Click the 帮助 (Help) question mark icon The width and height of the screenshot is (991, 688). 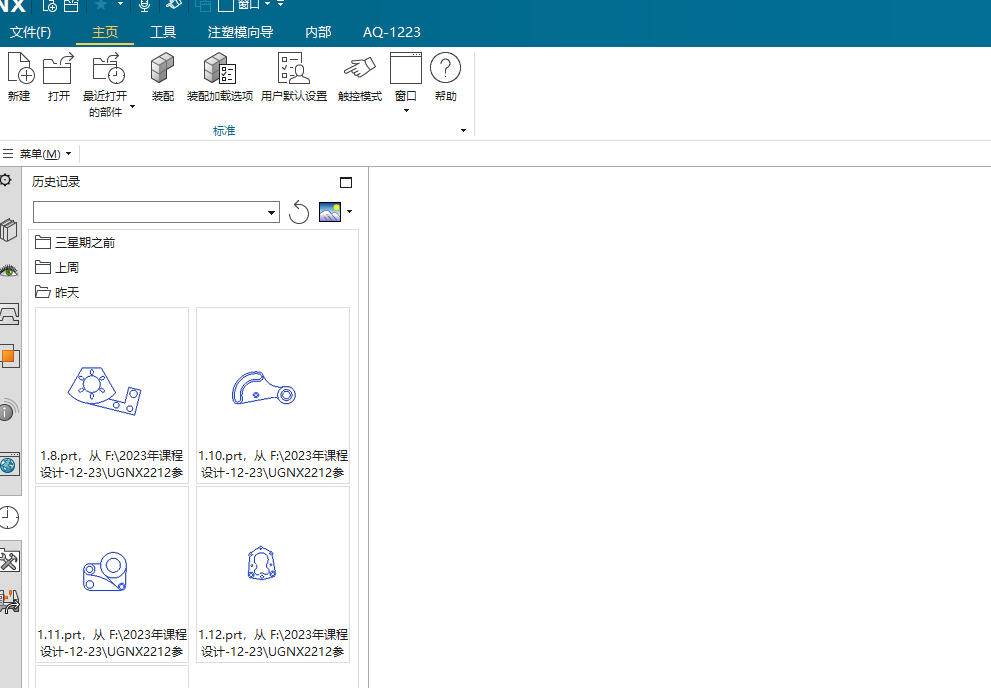445,71
